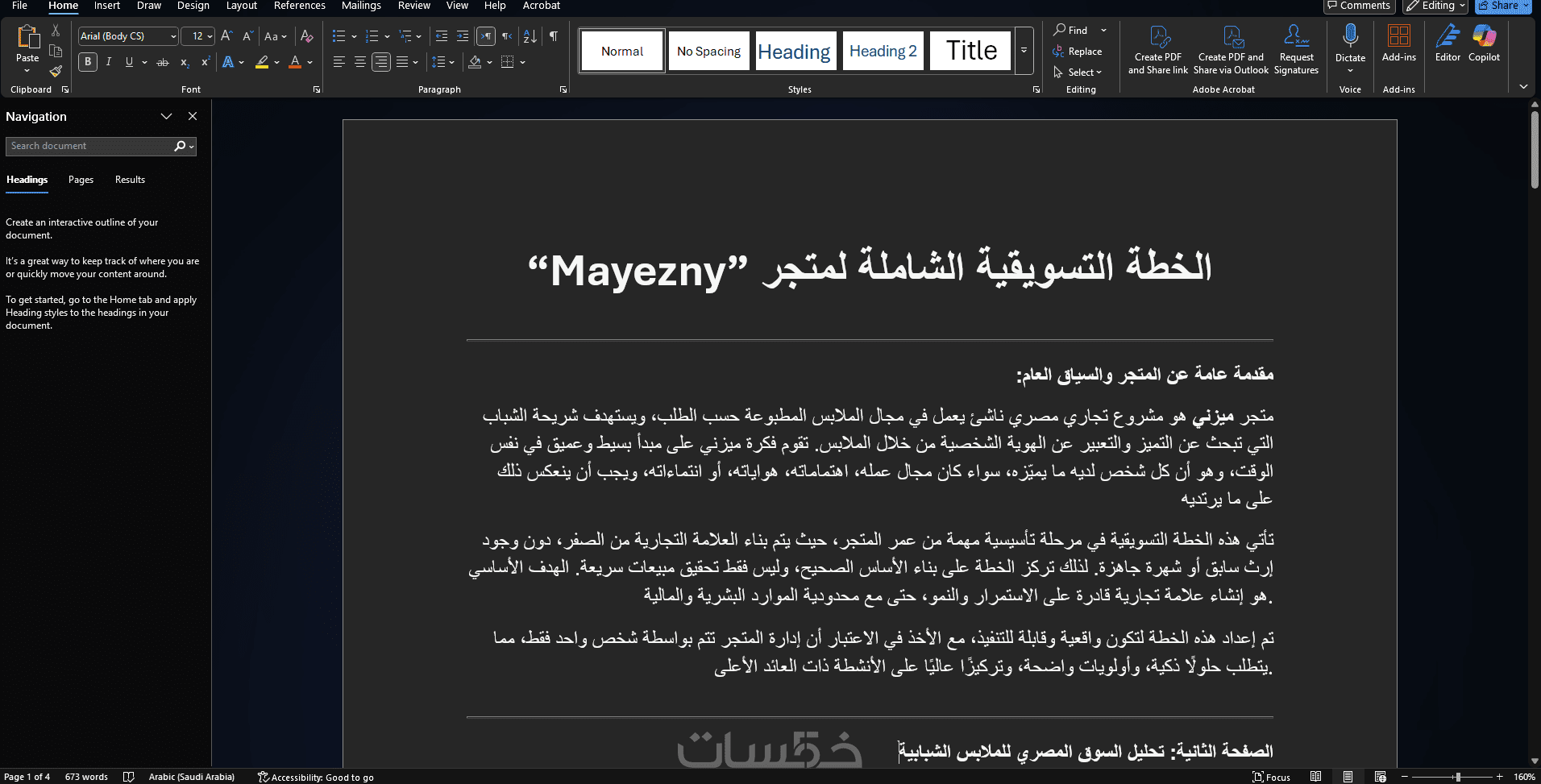This screenshot has height=784, width=1541.
Task: Open the Select dropdown in Editing group
Action: [1078, 73]
